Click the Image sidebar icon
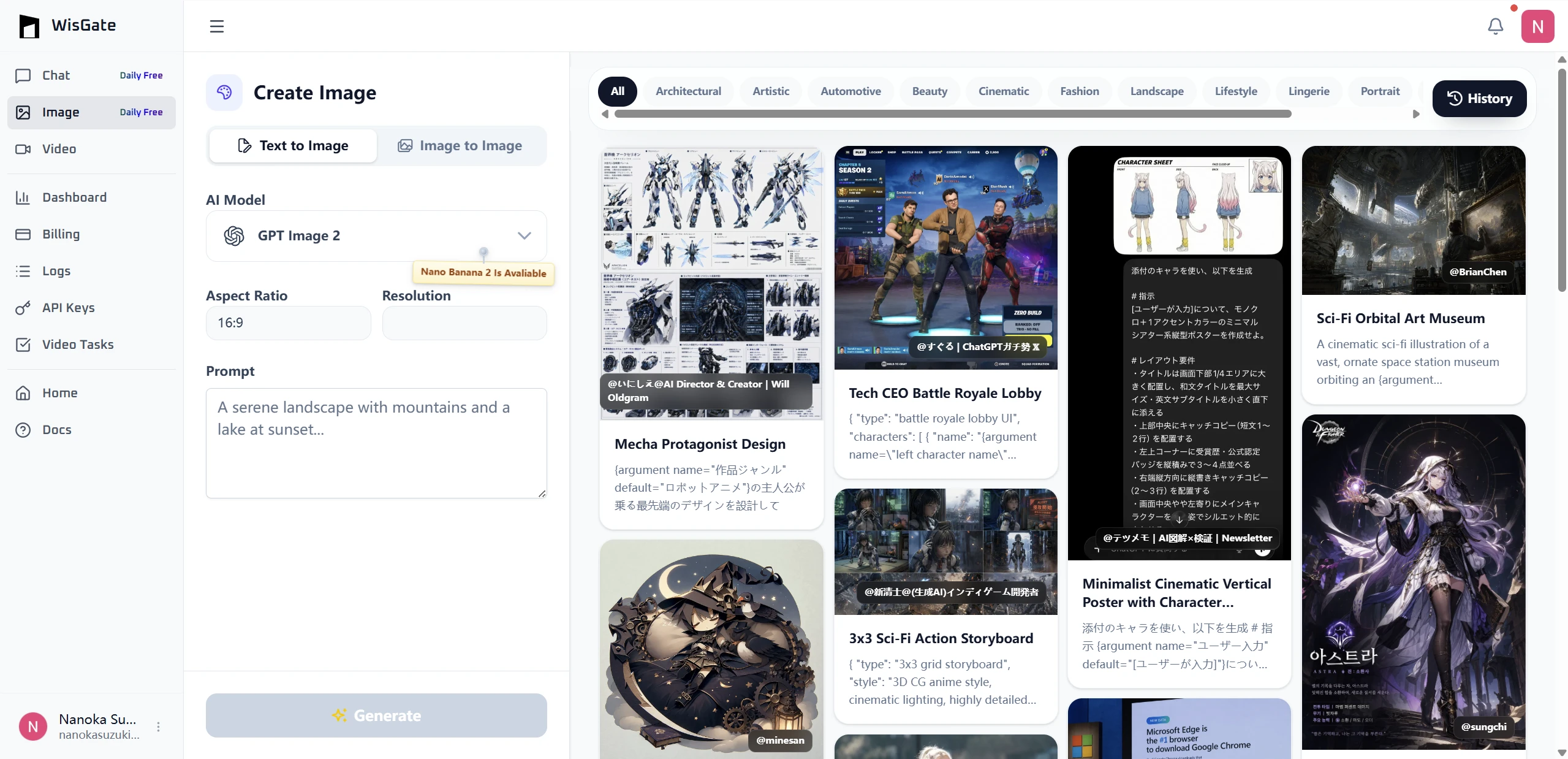This screenshot has height=759, width=1568. point(23,112)
